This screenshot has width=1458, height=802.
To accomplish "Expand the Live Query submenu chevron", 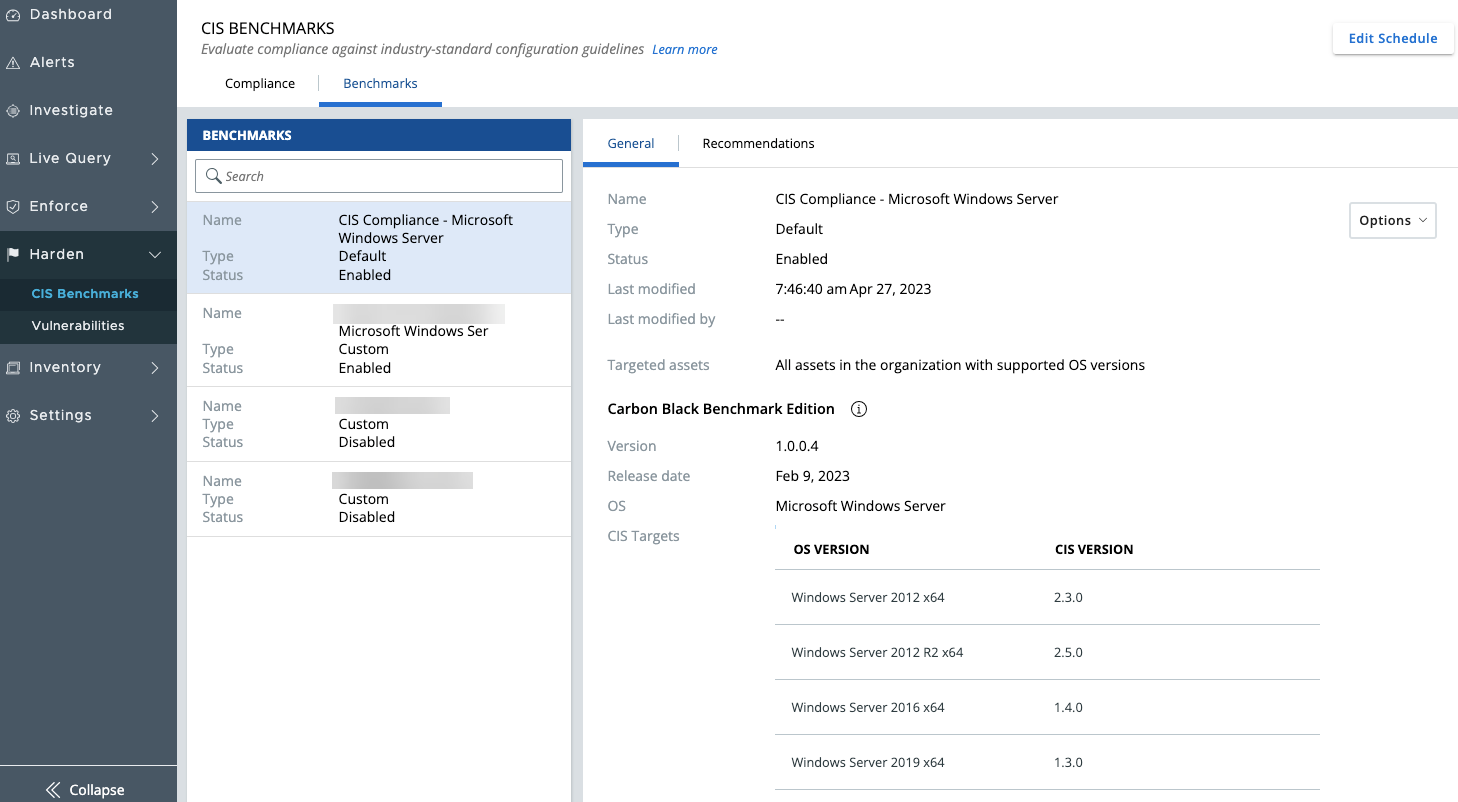I will (155, 159).
